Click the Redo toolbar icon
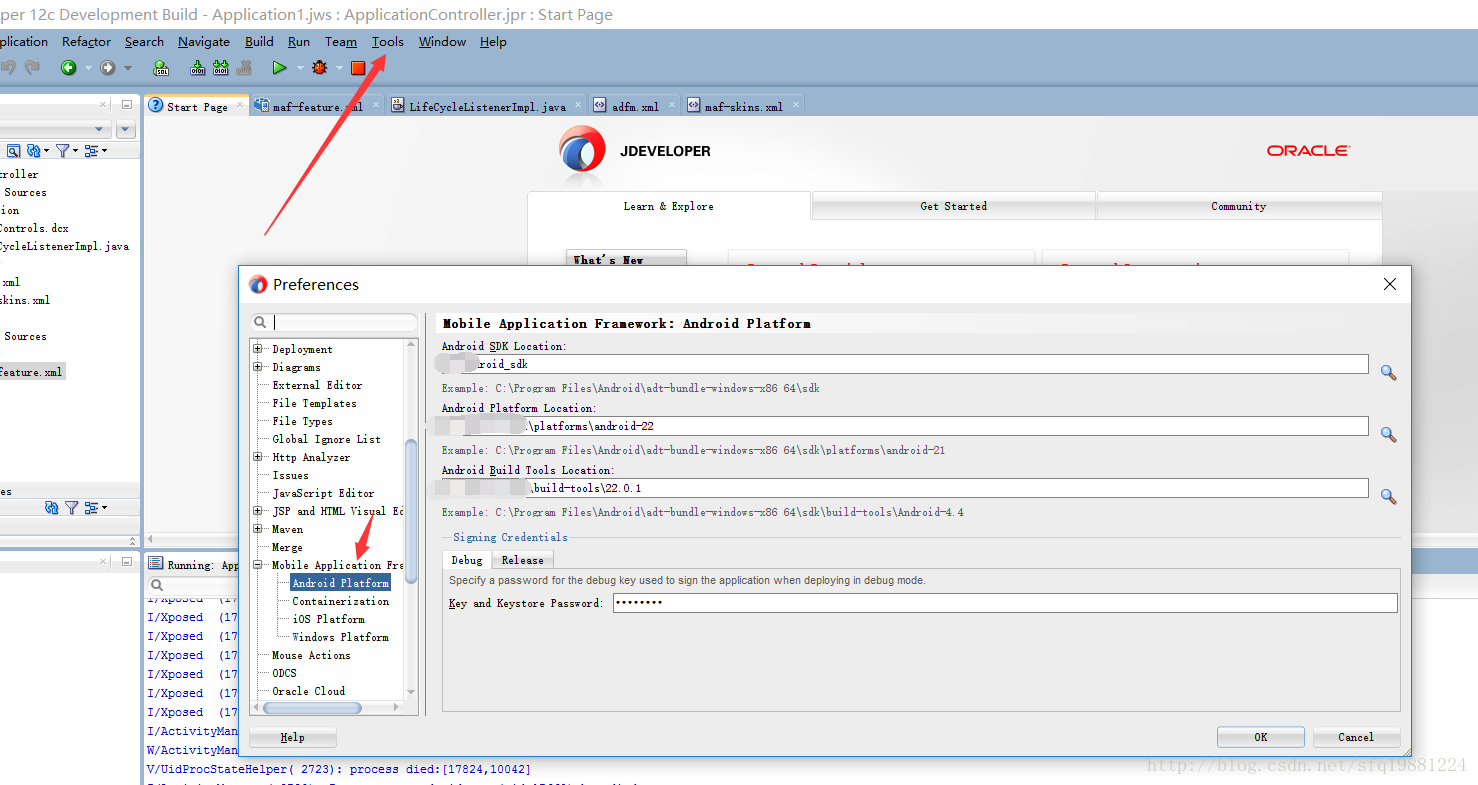Image resolution: width=1478 pixels, height=785 pixels. [32, 68]
